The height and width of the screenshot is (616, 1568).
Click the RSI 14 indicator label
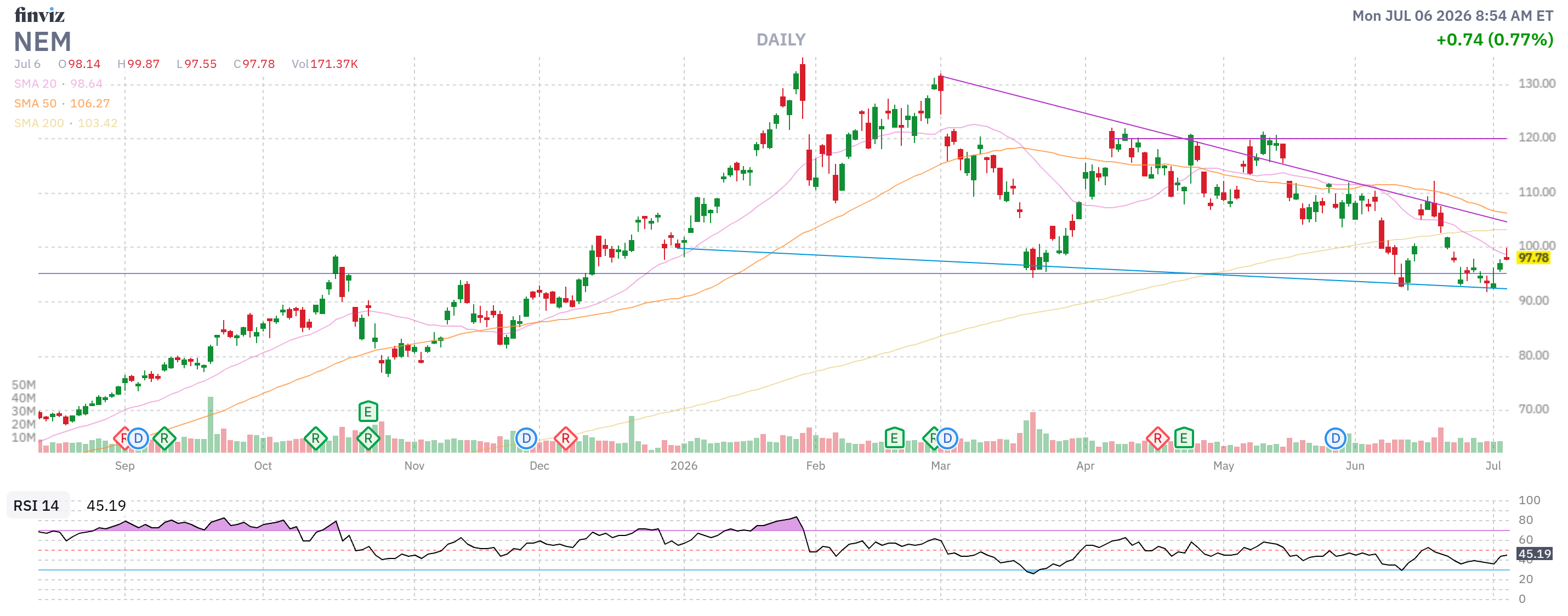pyautogui.click(x=37, y=506)
